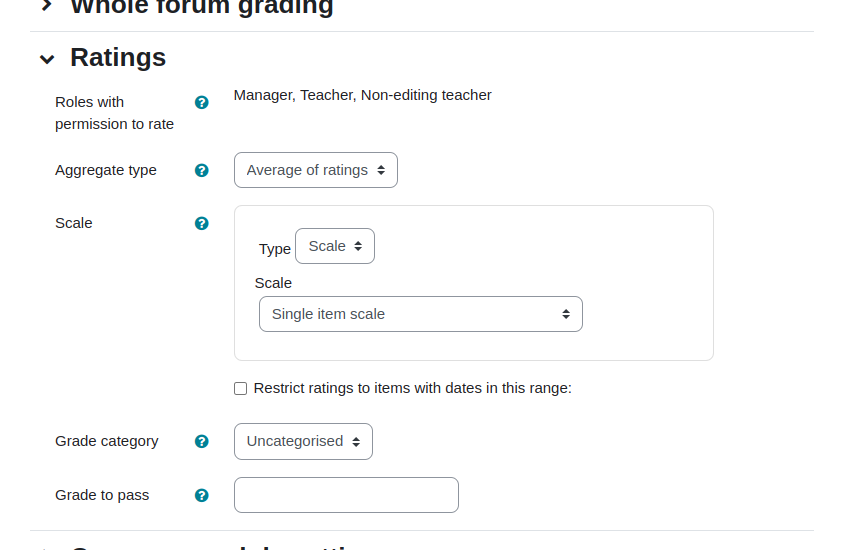The image size is (860, 550).
Task: Click the Ratings section heading
Action: click(118, 58)
